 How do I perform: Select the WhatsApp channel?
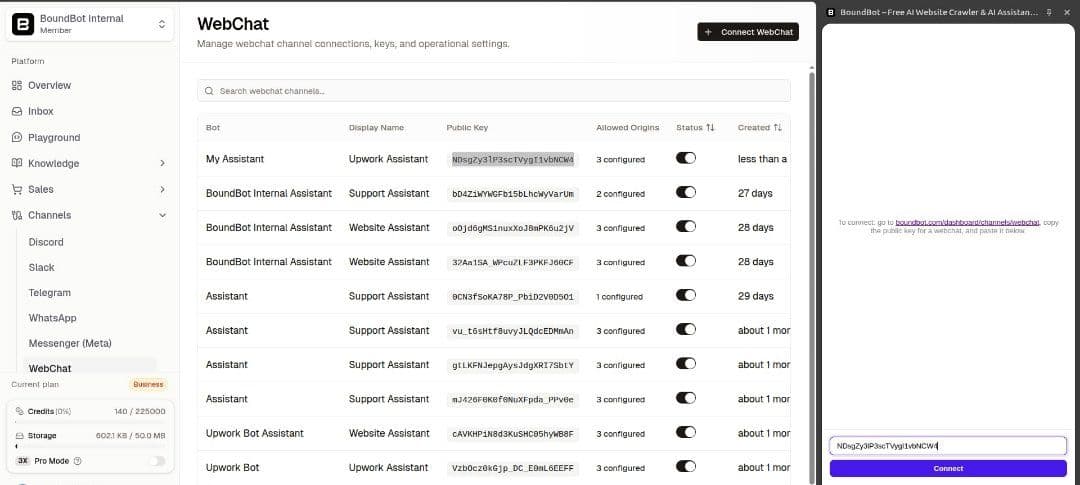tap(52, 318)
